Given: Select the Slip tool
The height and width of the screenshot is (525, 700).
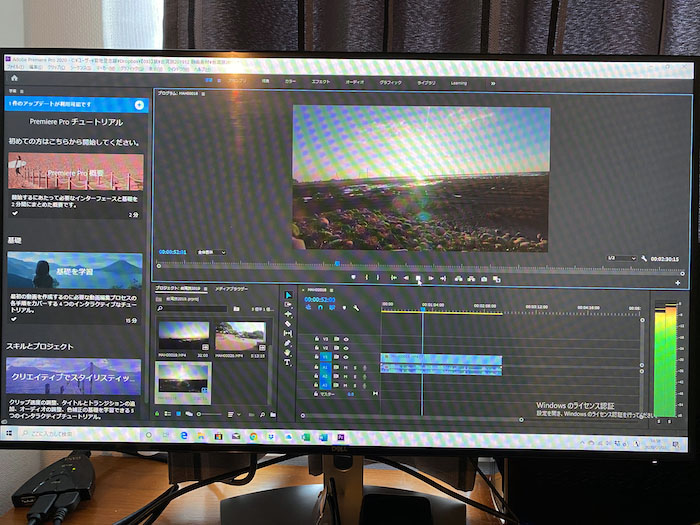Looking at the screenshot, I should 288,333.
